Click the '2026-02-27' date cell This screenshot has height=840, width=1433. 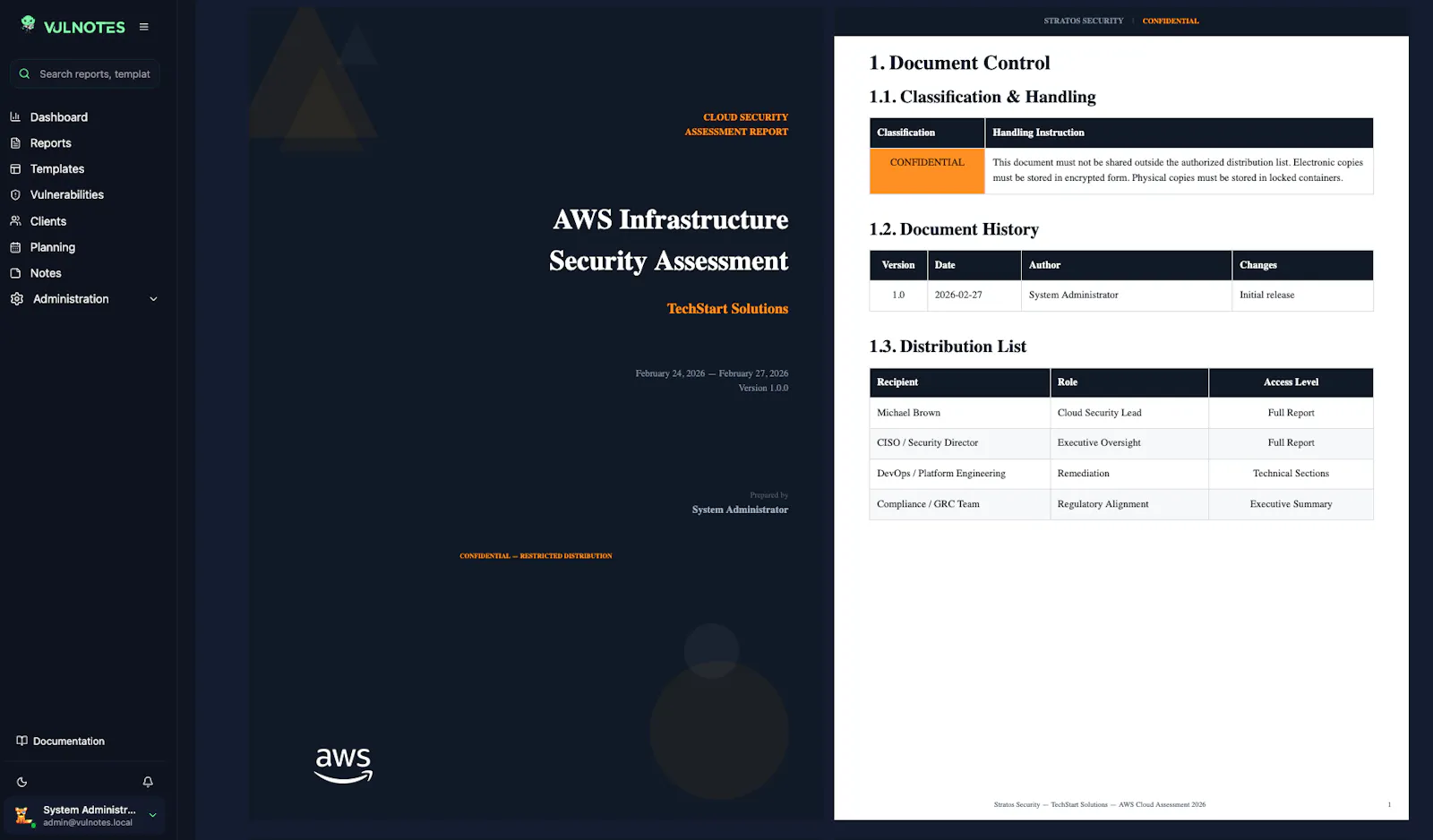pyautogui.click(x=974, y=295)
